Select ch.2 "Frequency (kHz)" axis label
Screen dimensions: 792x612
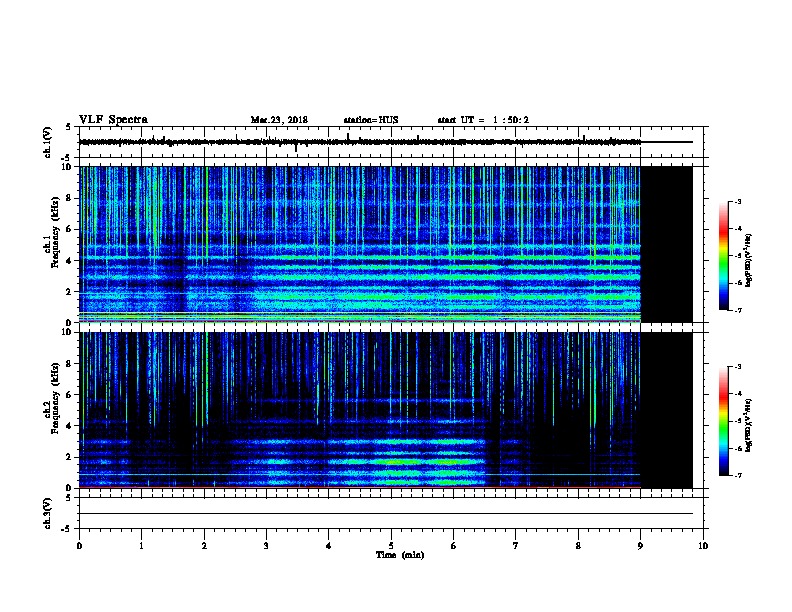[55, 398]
